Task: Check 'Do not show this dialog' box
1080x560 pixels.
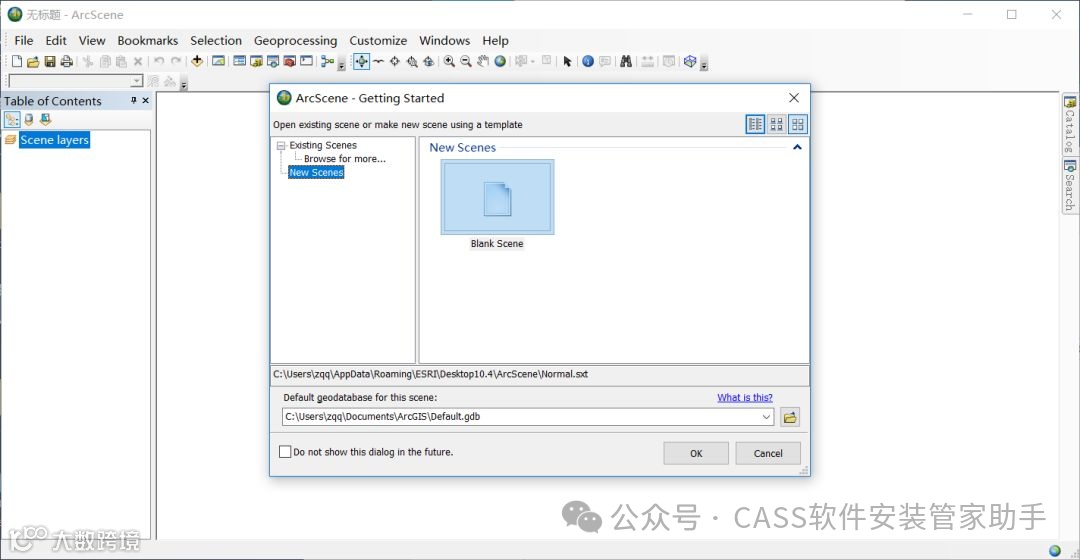Action: 285,452
